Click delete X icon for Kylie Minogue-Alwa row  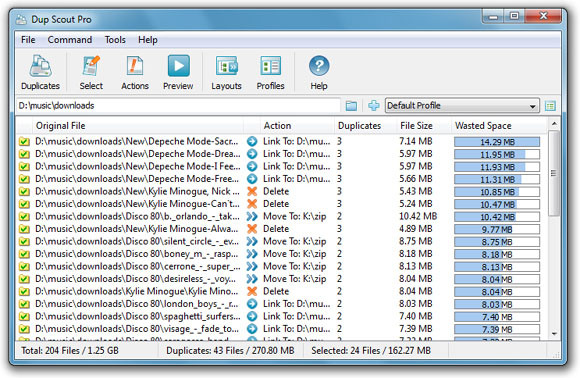click(252, 229)
